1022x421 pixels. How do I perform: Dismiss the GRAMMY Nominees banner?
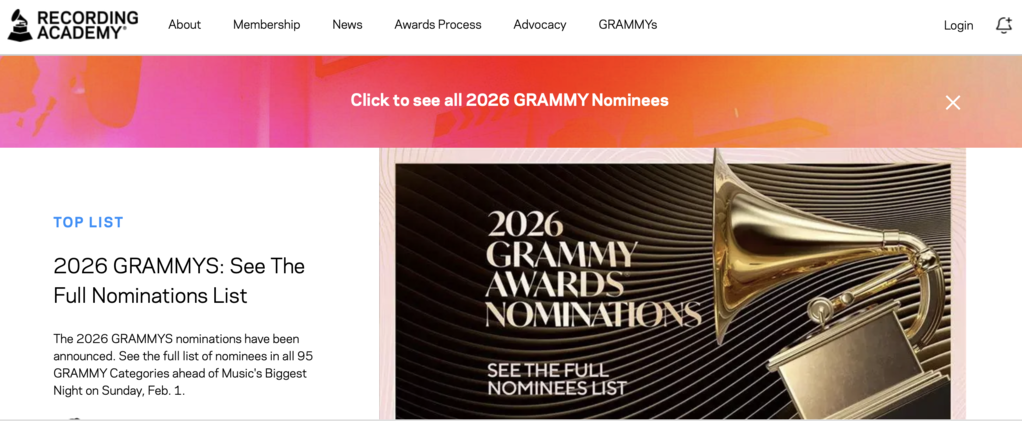953,102
